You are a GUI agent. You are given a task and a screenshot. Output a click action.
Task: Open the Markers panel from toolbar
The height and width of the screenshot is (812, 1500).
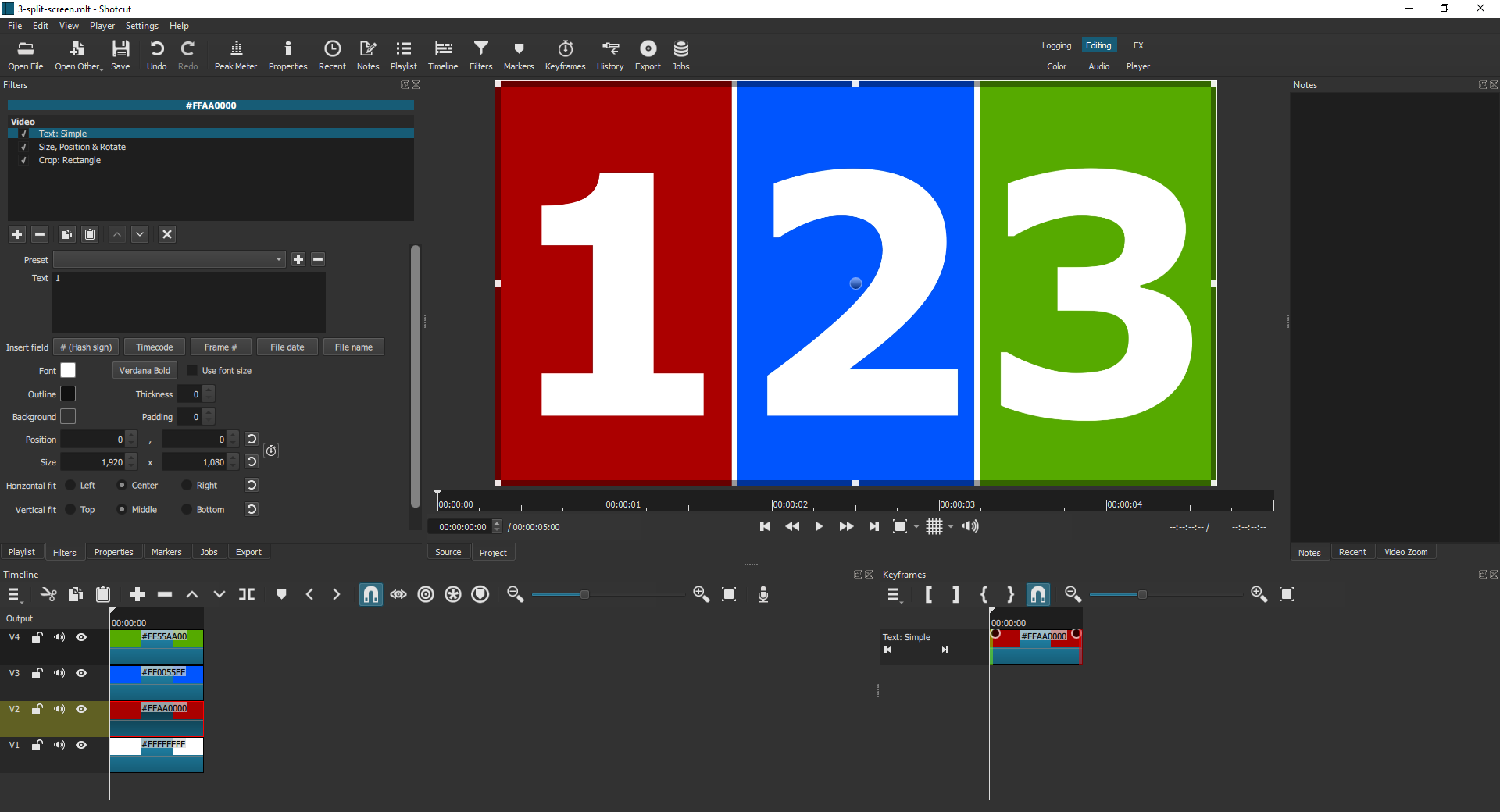(x=519, y=55)
